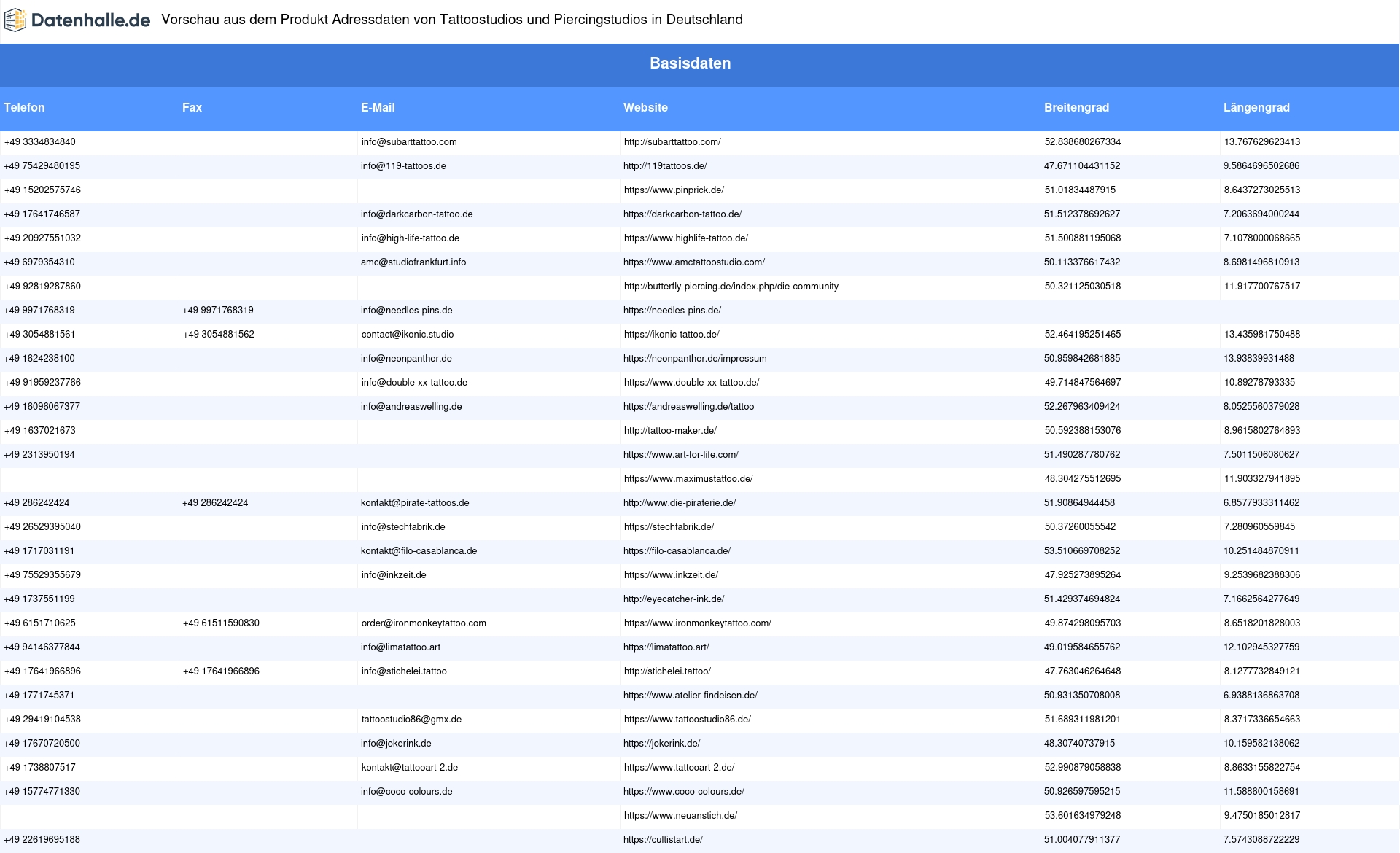Select email kontakt@pirate-tattoos.de
The width and height of the screenshot is (1400, 853).
[x=415, y=503]
